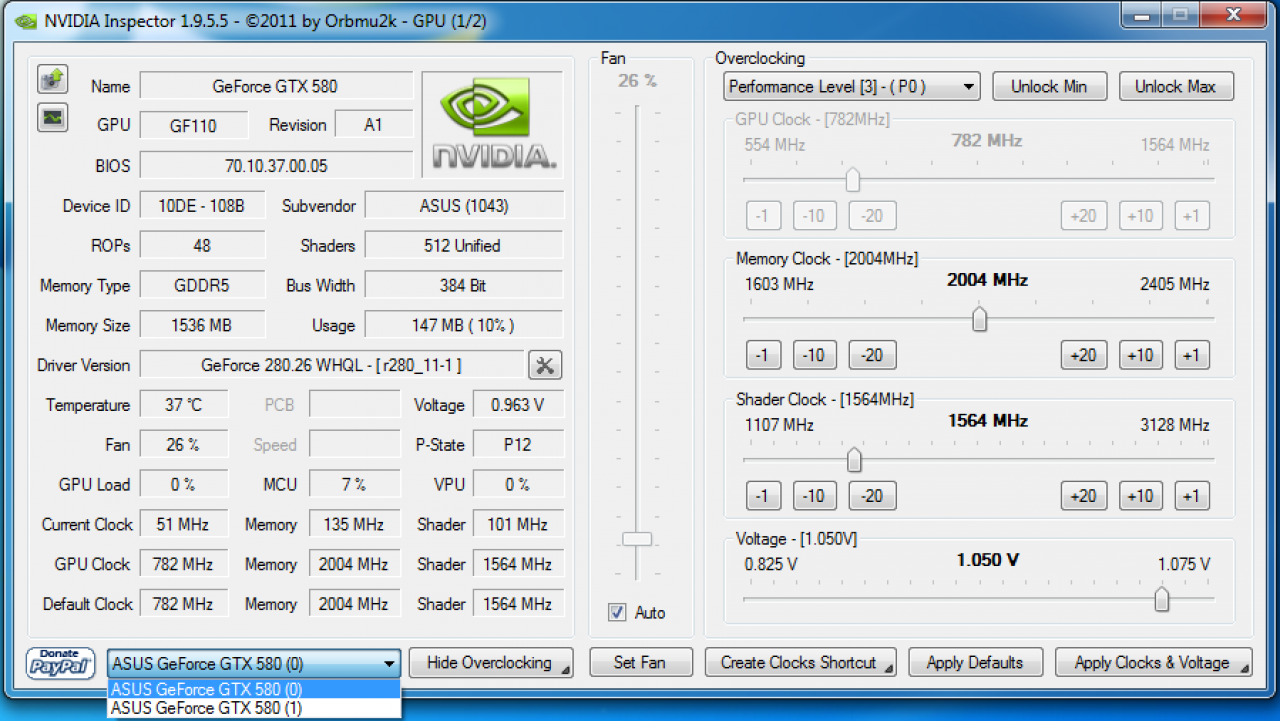Image resolution: width=1280 pixels, height=721 pixels.
Task: Click the Temperature value 37 °C
Action: [x=184, y=405]
